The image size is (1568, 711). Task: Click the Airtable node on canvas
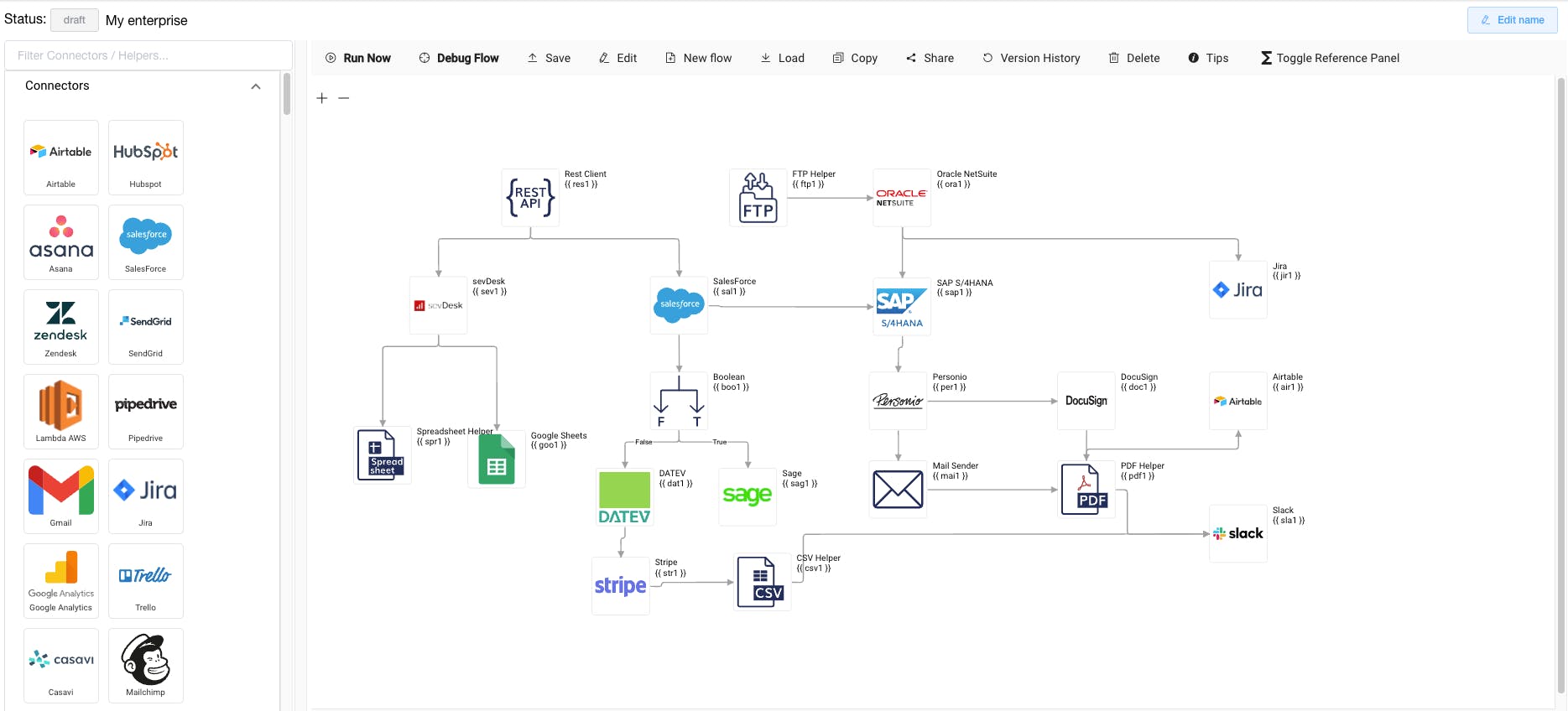[1238, 401]
